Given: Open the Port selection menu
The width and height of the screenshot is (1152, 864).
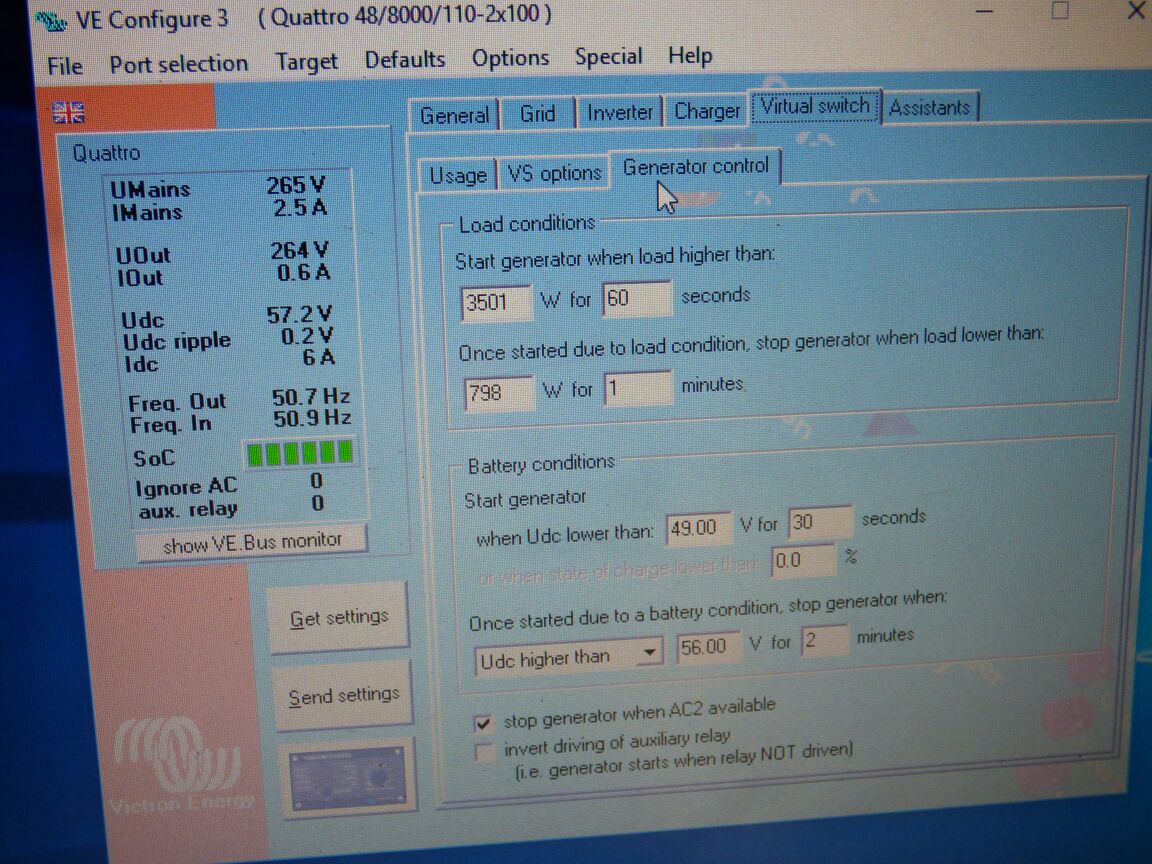Looking at the screenshot, I should coord(179,64).
